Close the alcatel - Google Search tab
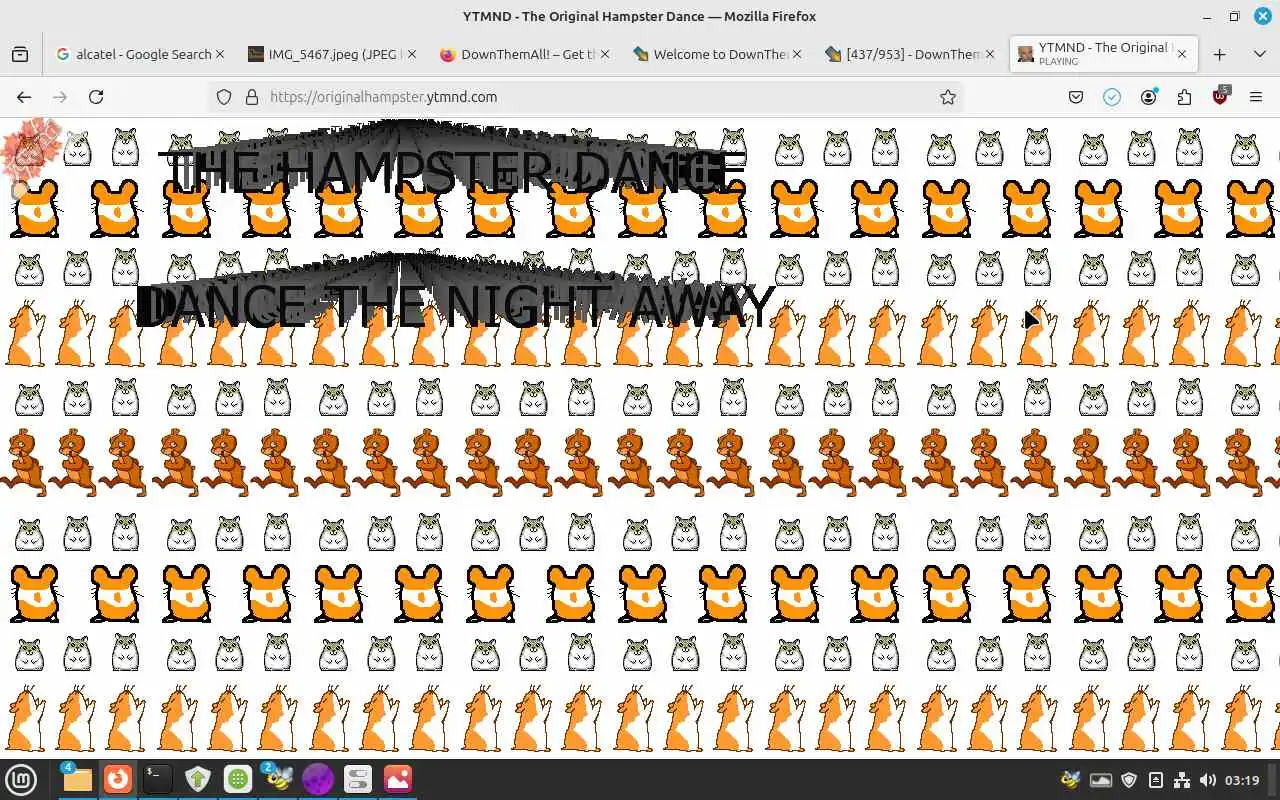1280x800 pixels. click(x=220, y=54)
